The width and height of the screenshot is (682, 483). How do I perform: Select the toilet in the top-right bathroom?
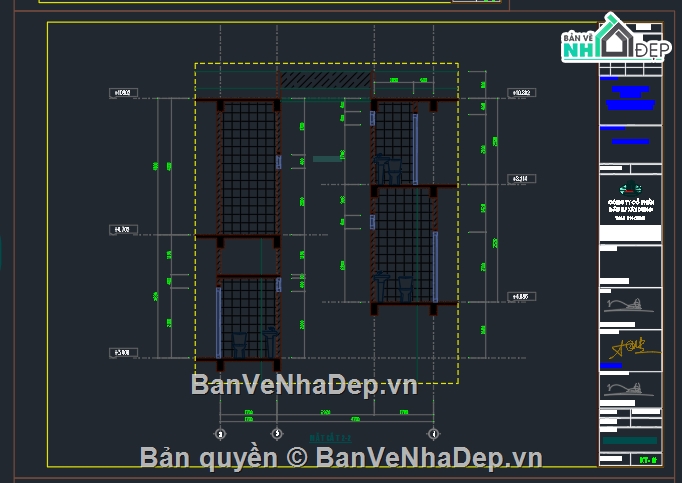point(394,172)
